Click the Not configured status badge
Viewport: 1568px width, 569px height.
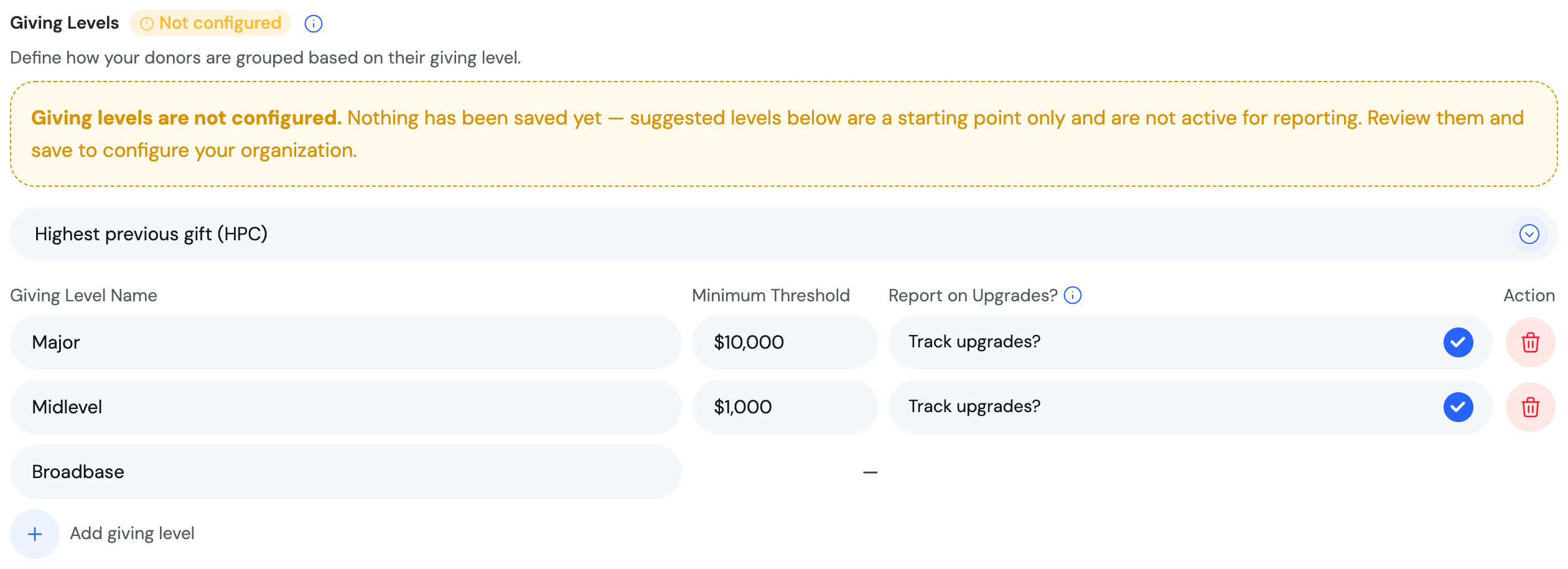[x=210, y=23]
